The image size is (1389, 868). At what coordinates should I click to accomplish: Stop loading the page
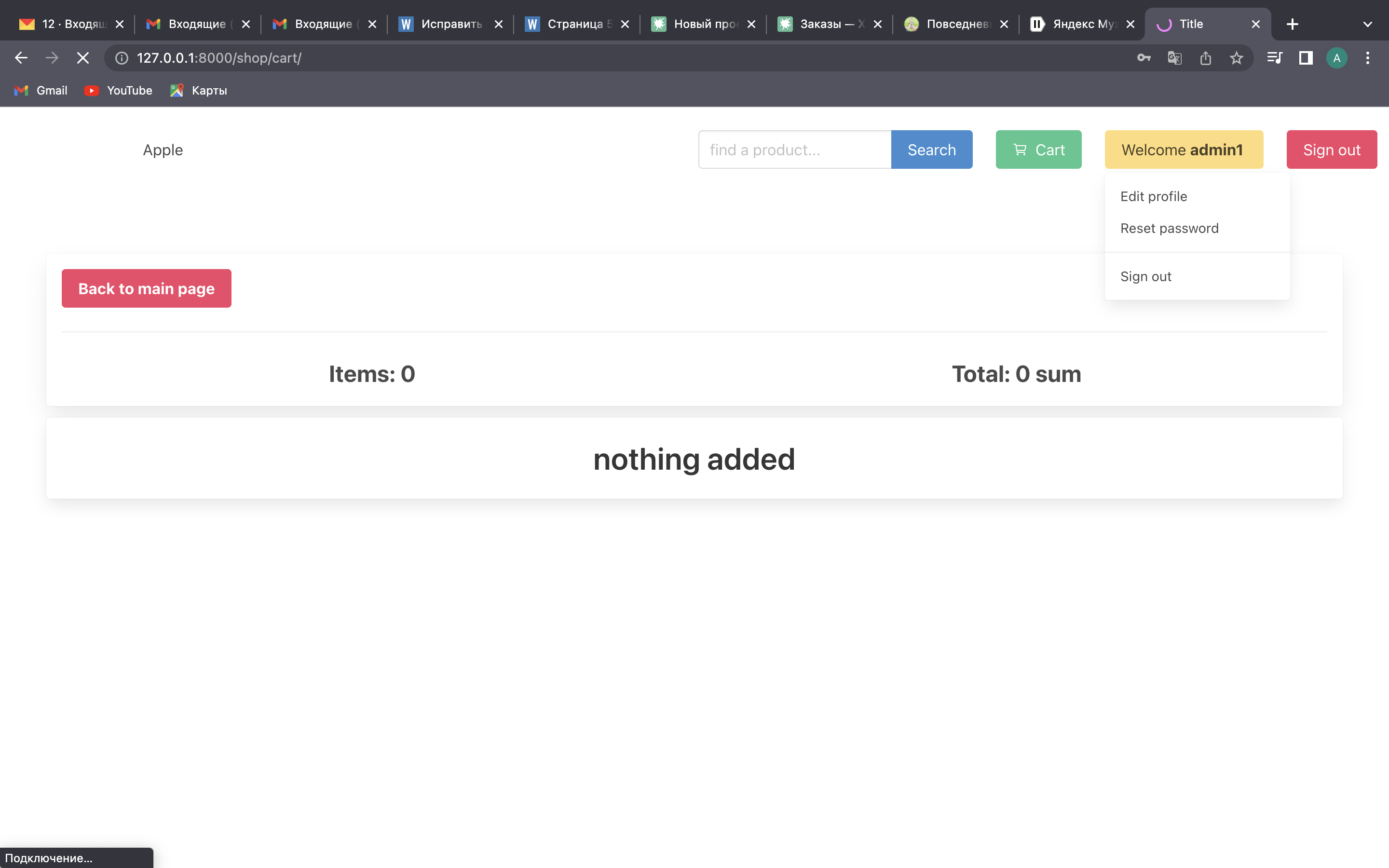pos(82,58)
